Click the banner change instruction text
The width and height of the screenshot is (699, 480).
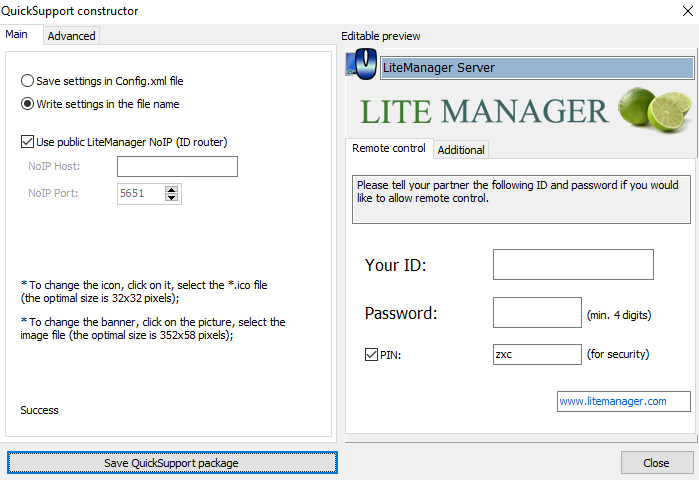pos(153,328)
